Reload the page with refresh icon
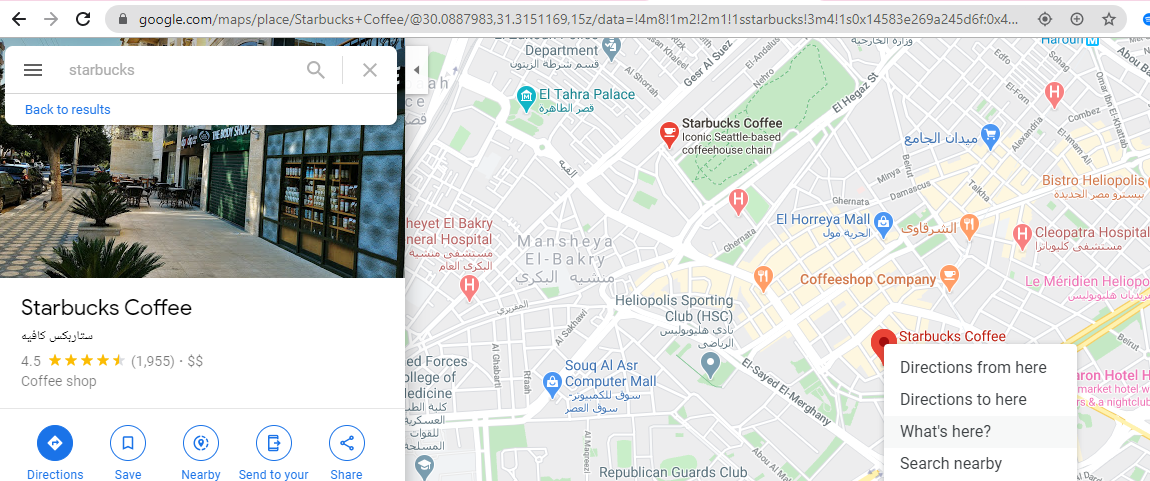 (84, 19)
